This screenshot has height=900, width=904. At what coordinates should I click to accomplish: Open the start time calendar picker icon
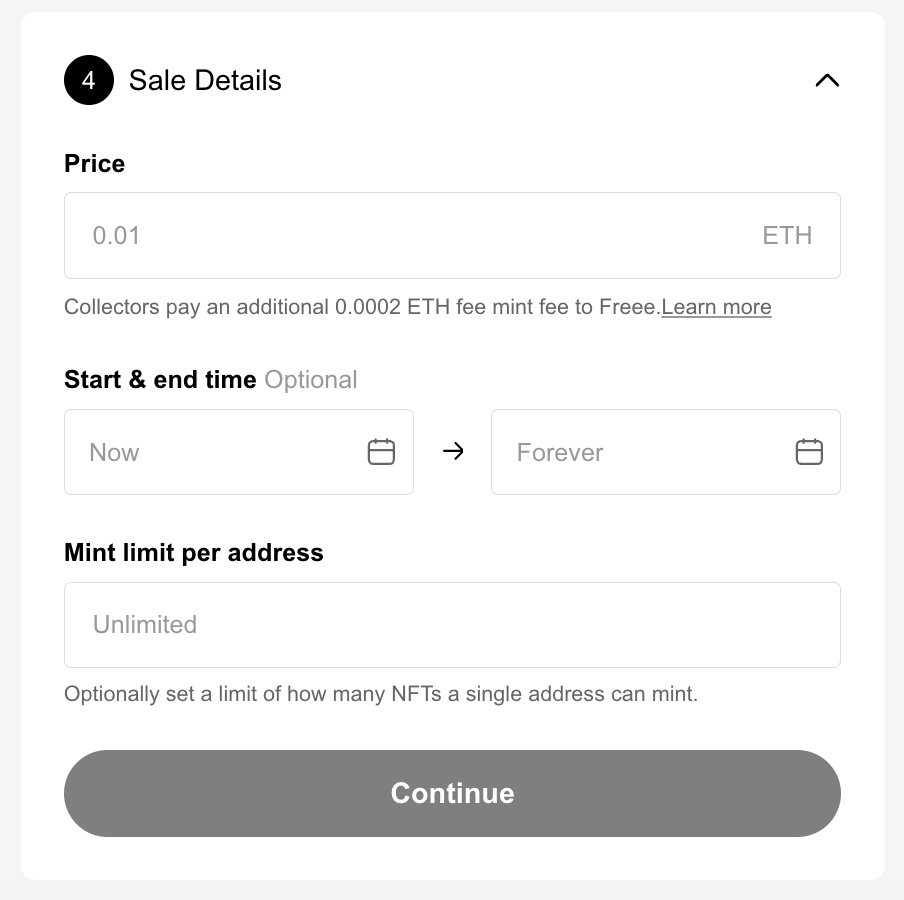381,452
